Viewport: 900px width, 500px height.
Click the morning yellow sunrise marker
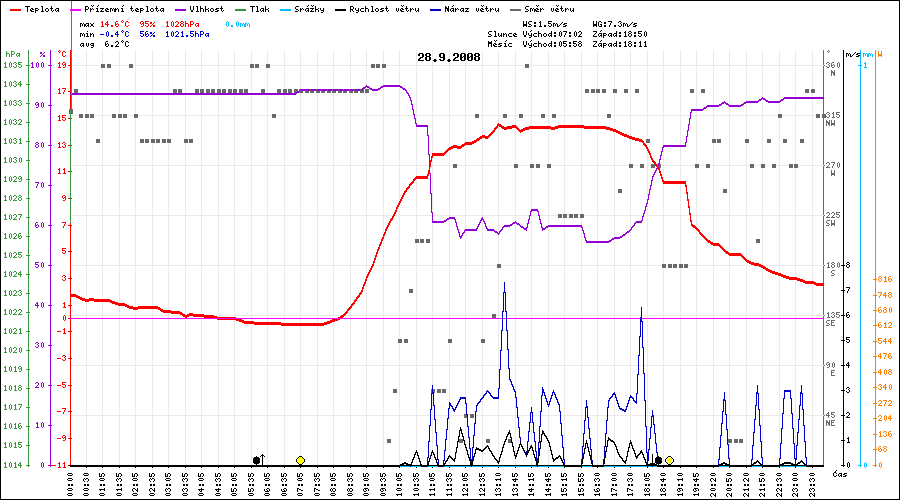[300, 460]
